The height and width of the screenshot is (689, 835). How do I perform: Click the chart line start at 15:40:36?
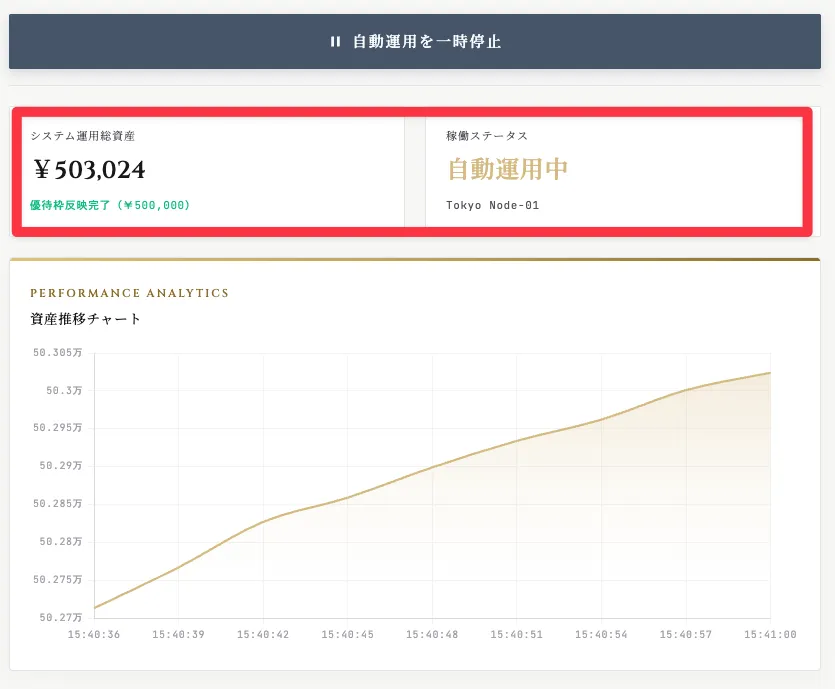94,608
